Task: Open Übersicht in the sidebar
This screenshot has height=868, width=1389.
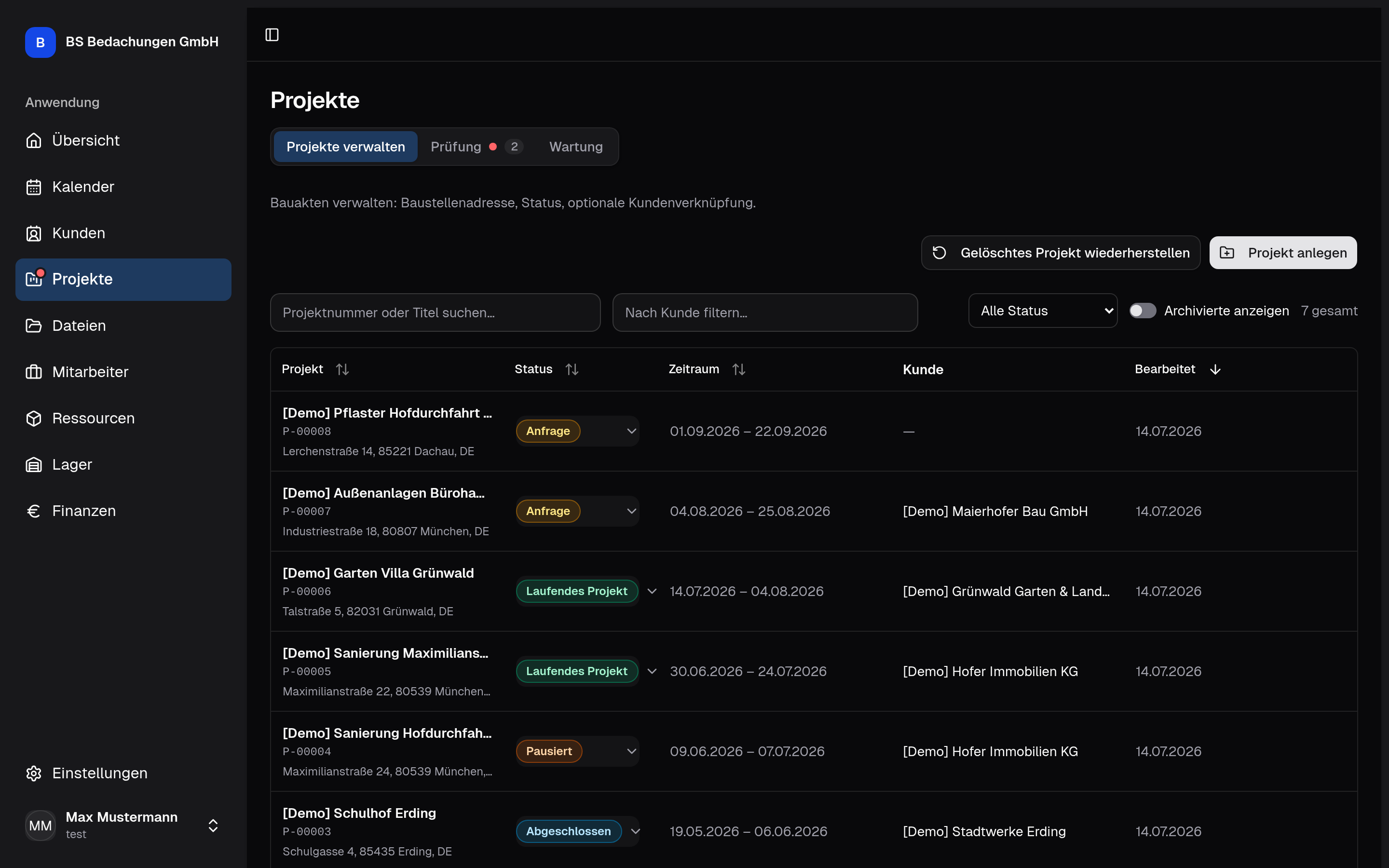Action: (x=123, y=140)
